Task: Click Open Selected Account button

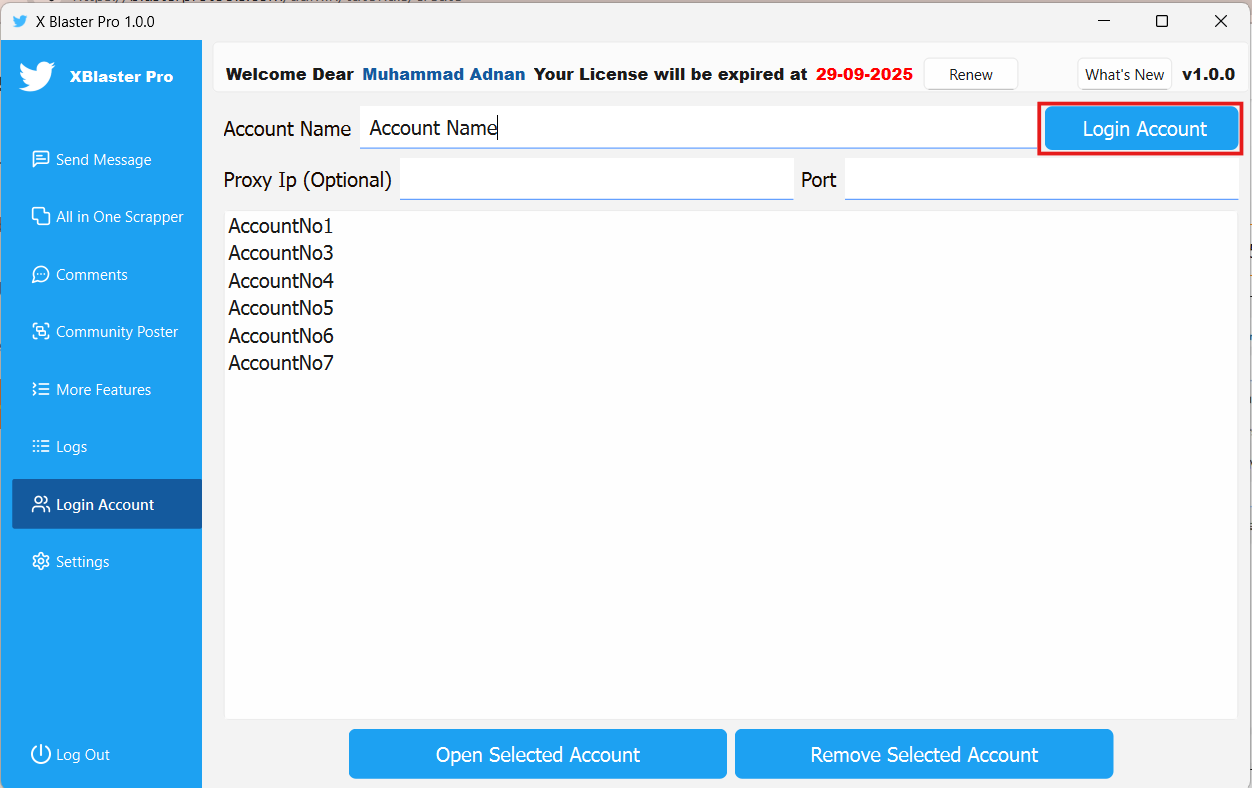Action: pyautogui.click(x=537, y=754)
